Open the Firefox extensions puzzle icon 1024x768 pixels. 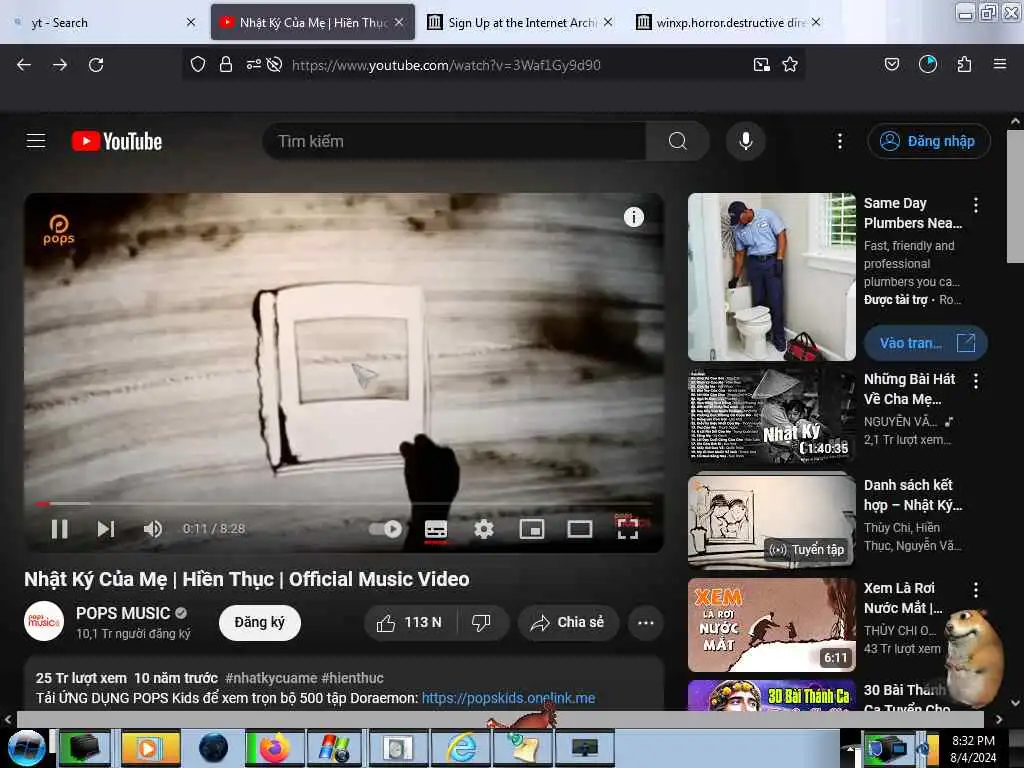pyautogui.click(x=964, y=64)
